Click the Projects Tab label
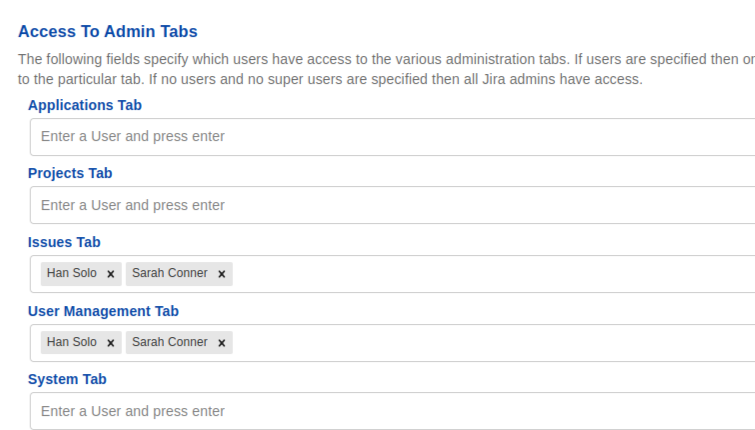The width and height of the screenshot is (755, 430). (70, 173)
